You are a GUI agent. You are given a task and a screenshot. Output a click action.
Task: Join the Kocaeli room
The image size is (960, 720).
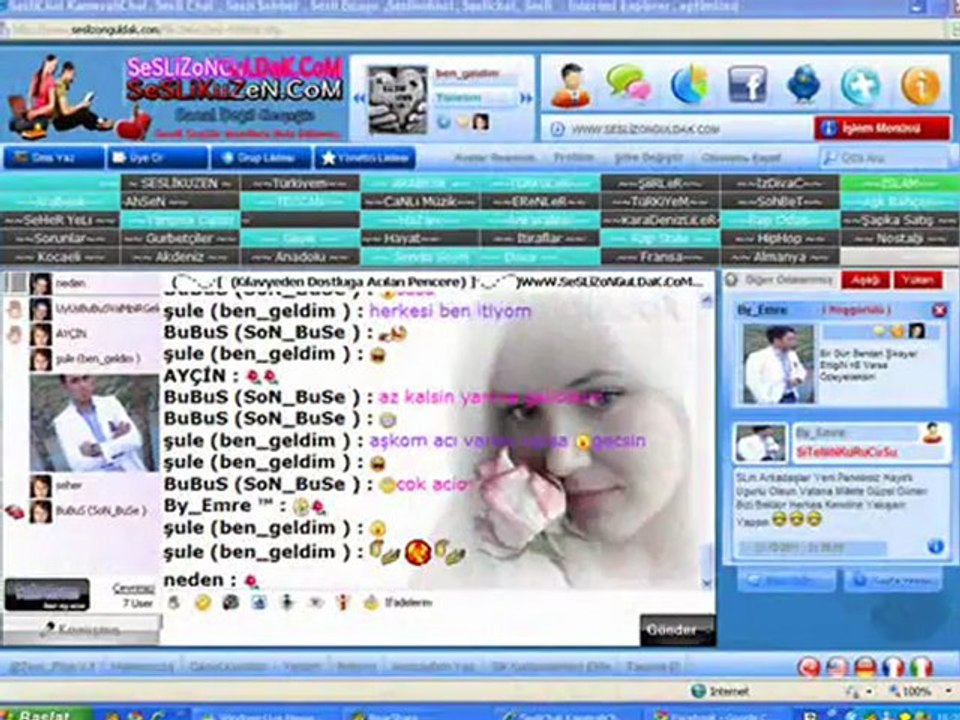point(59,257)
